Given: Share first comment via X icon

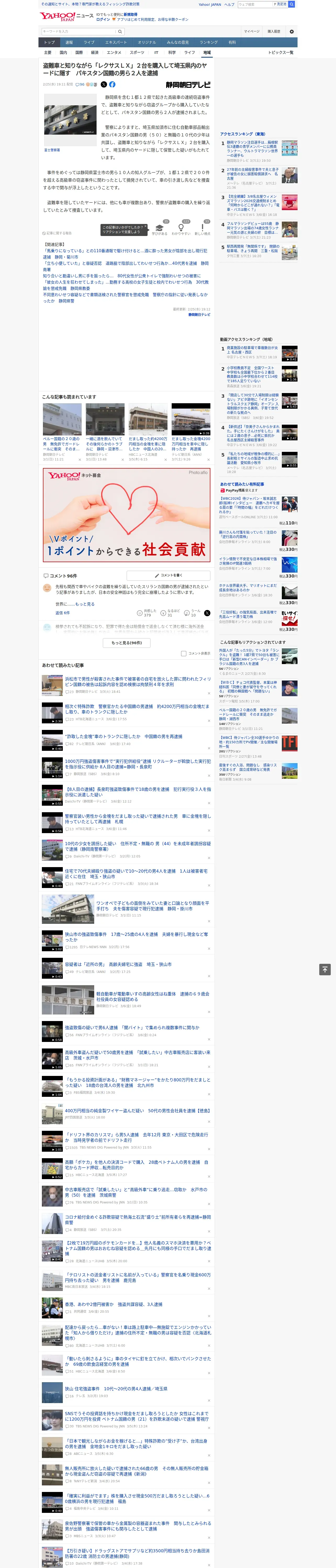Looking at the screenshot, I should point(207,613).
